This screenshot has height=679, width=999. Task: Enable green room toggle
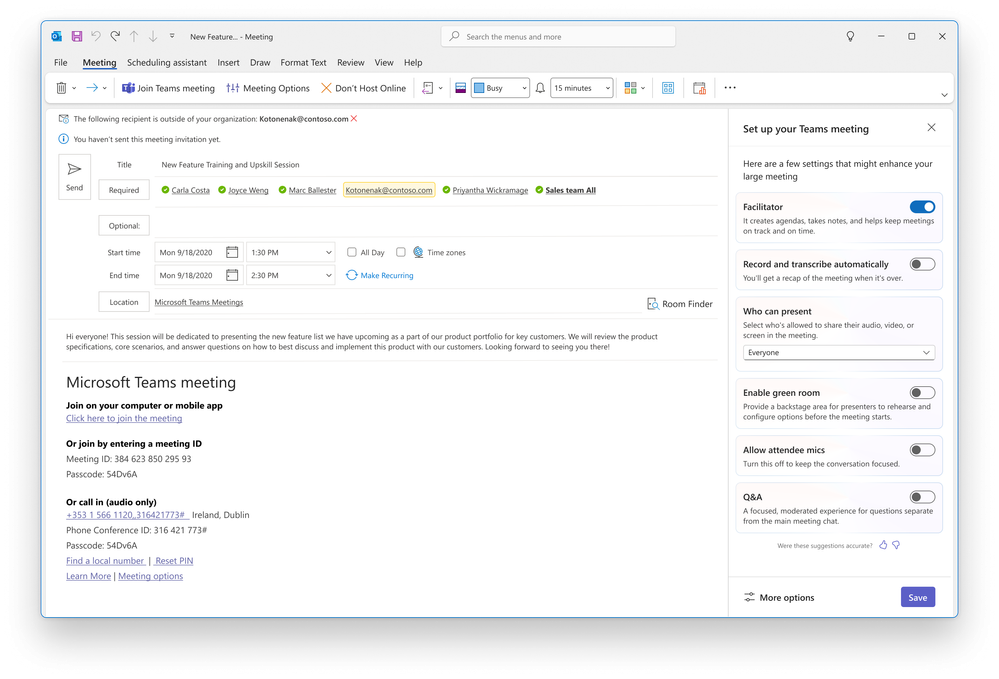[922, 392]
